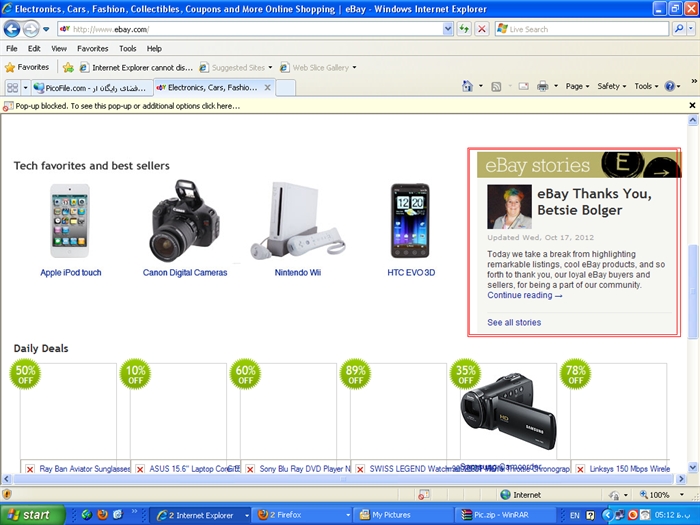This screenshot has width=700, height=525.
Task: Open the Help menu
Action: click(154, 49)
